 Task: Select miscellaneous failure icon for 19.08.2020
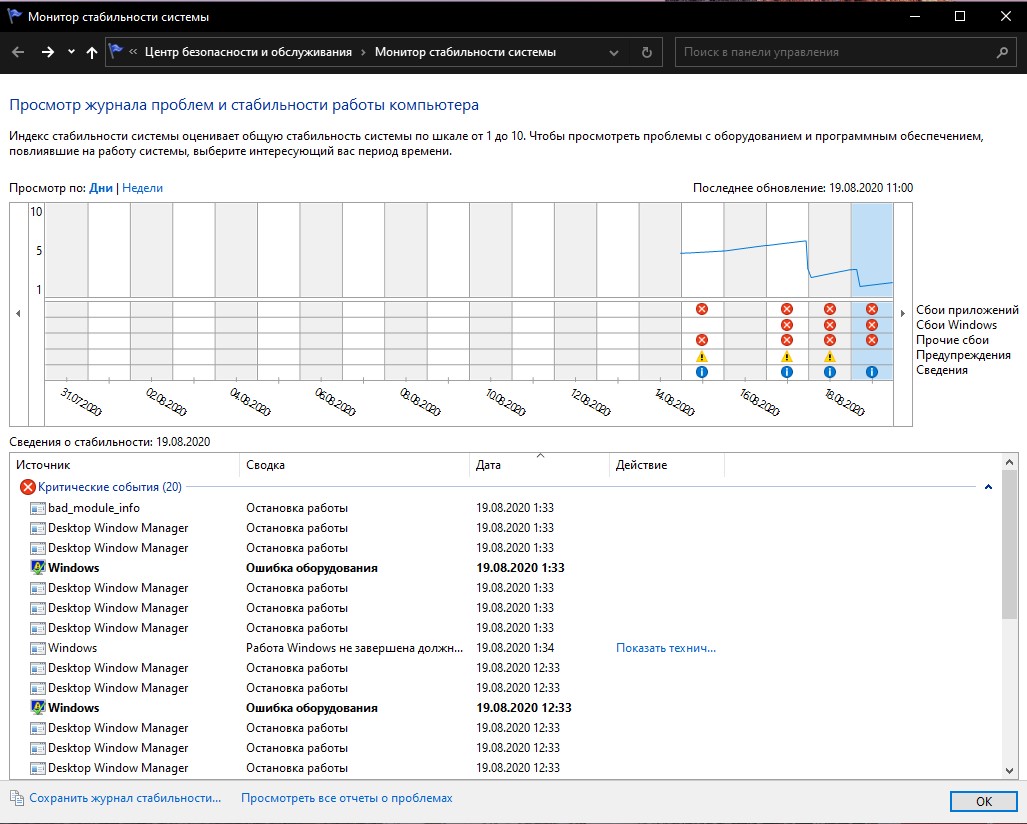tap(872, 340)
